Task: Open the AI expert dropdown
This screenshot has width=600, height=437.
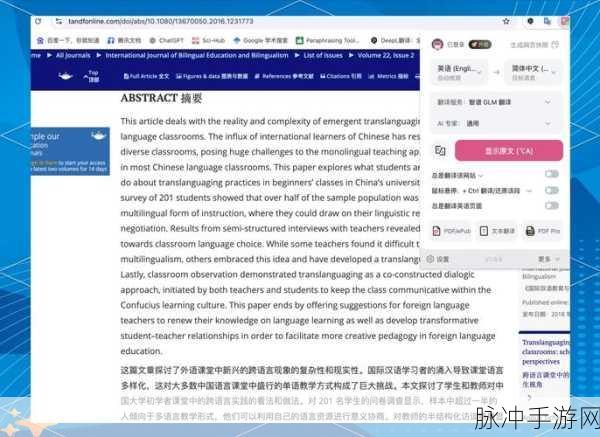Action: [x=496, y=123]
